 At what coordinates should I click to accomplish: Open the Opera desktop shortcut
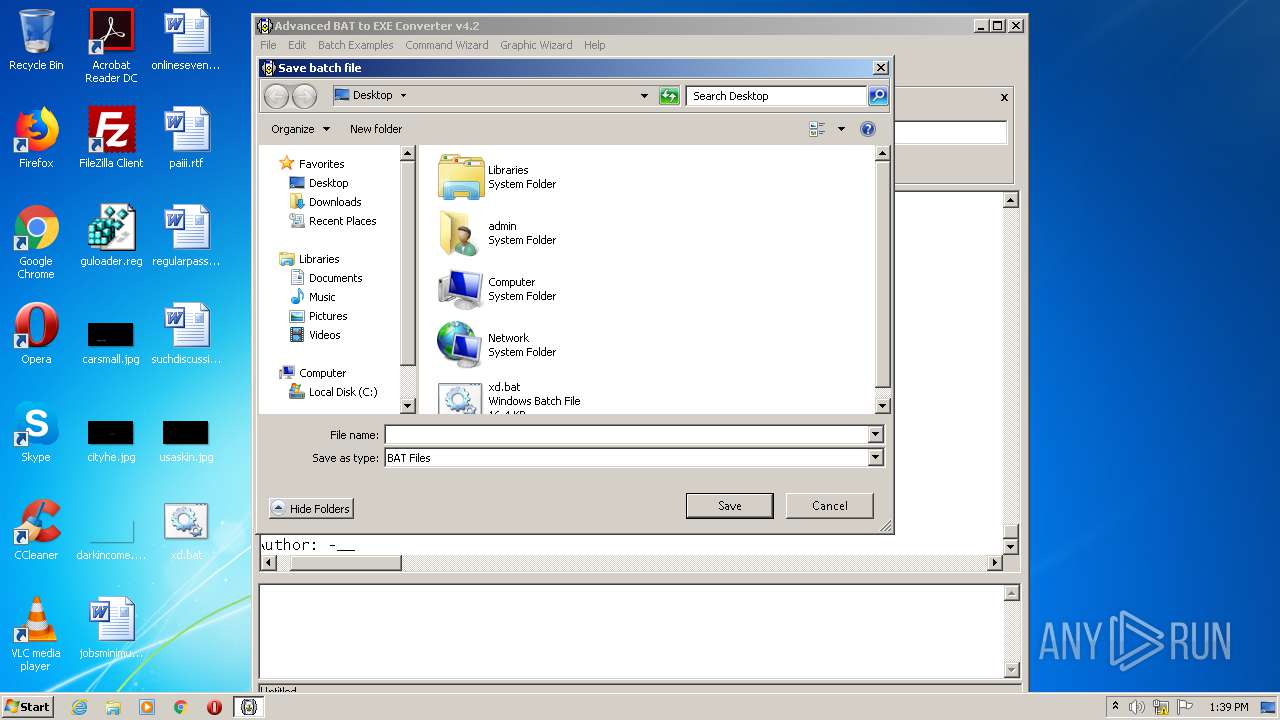(36, 334)
